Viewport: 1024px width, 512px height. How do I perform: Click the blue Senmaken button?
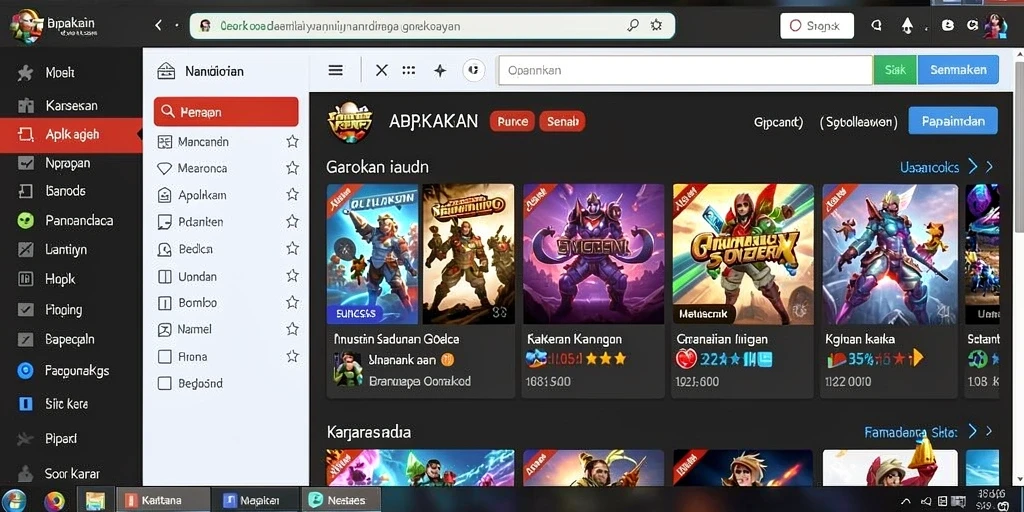[958, 70]
